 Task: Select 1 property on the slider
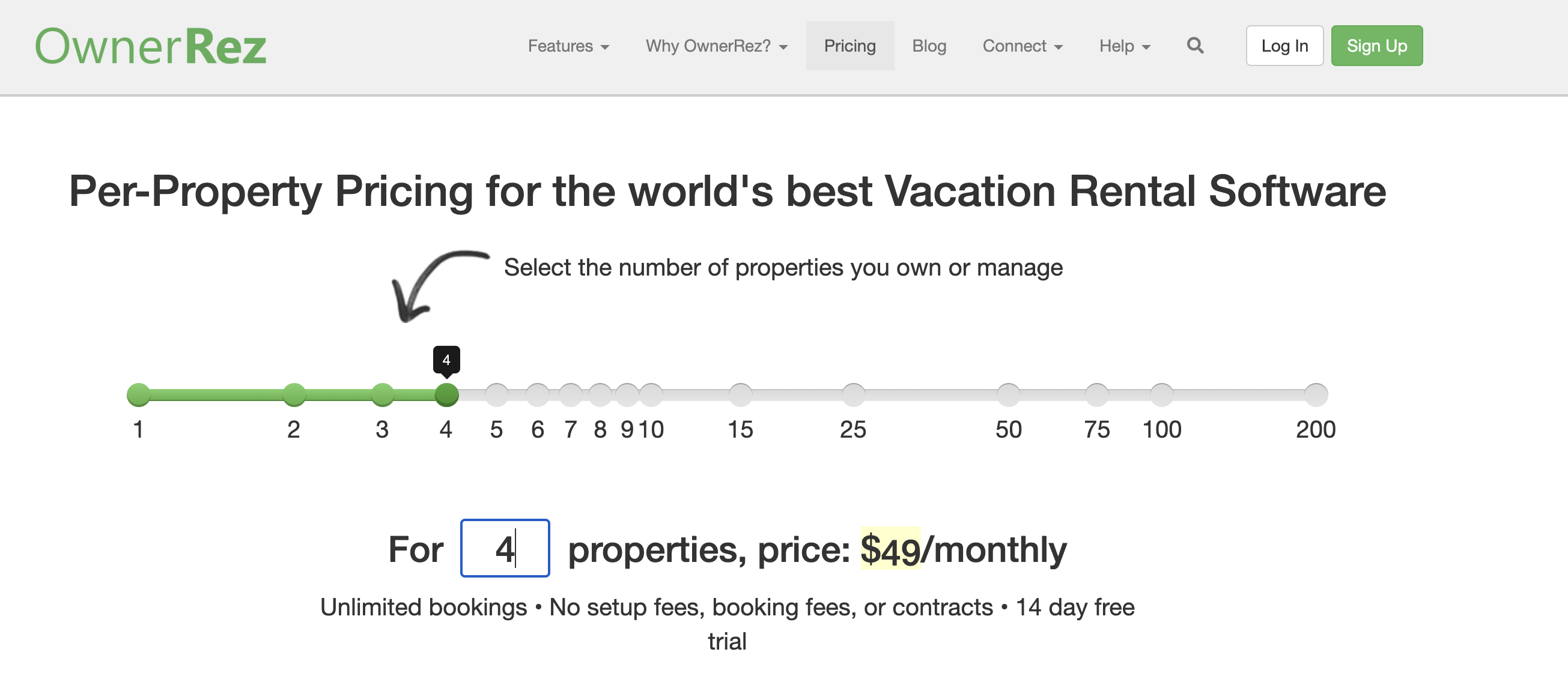coord(139,394)
